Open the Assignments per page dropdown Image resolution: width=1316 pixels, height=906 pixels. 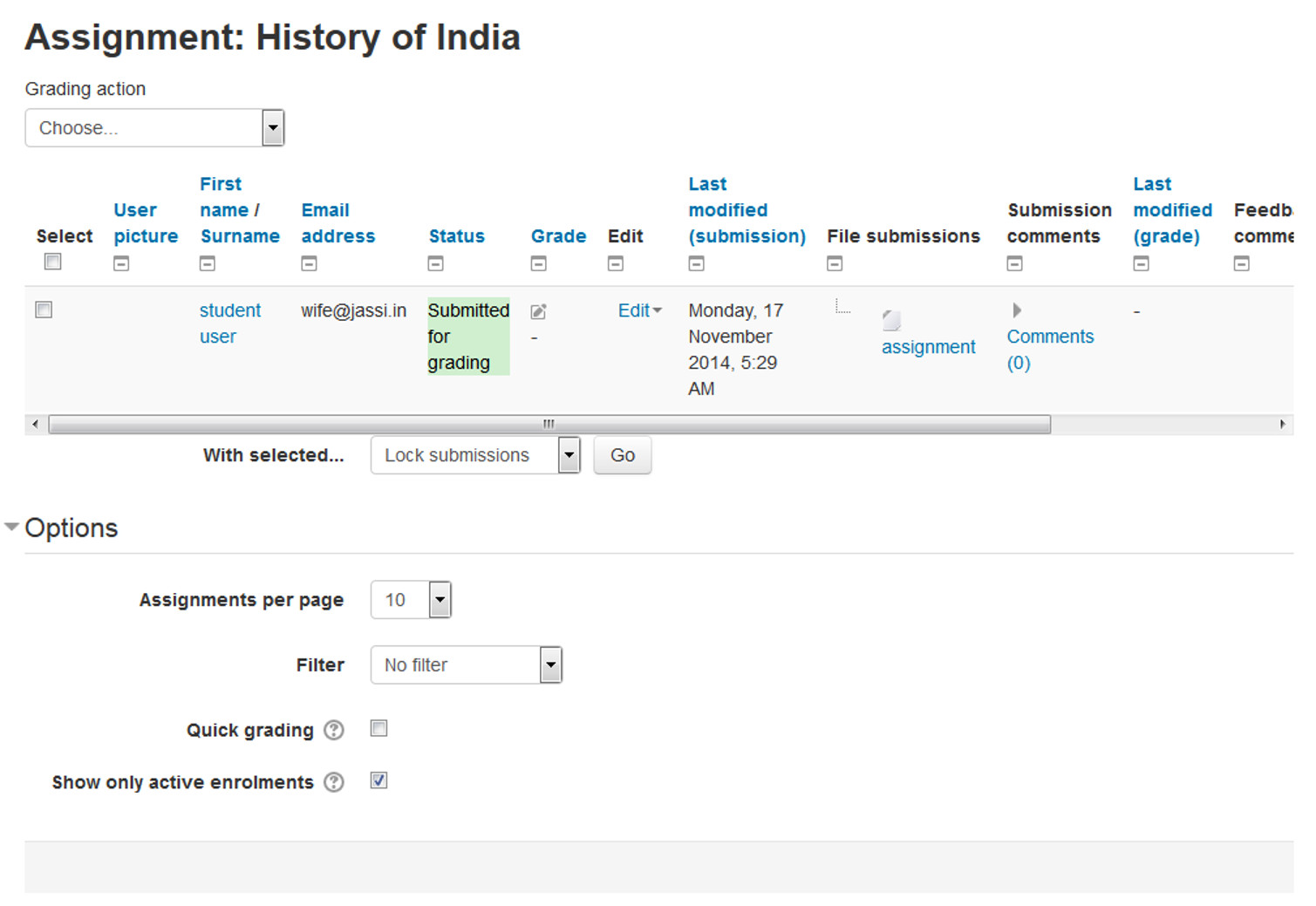411,600
